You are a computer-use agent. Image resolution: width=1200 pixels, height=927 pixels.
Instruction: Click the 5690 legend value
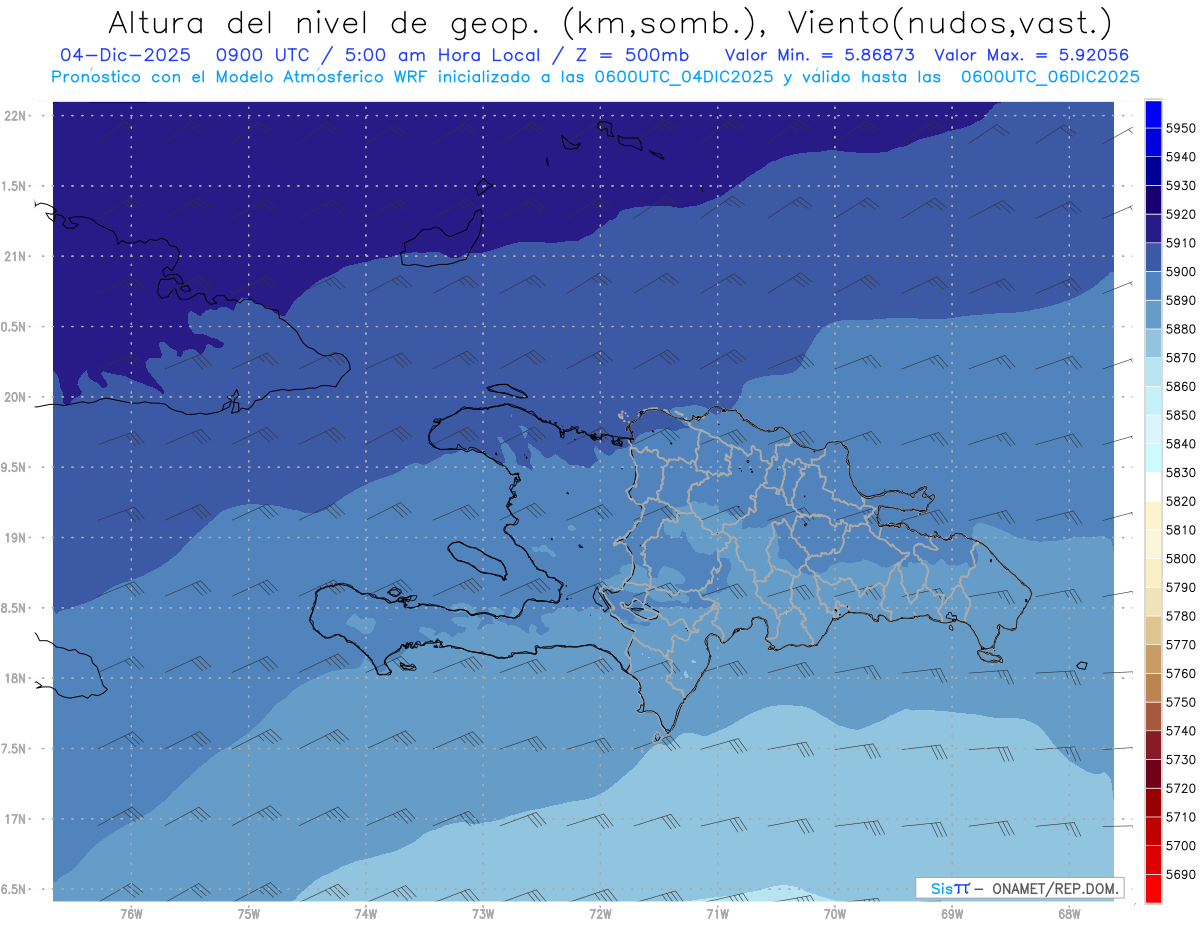[1181, 874]
